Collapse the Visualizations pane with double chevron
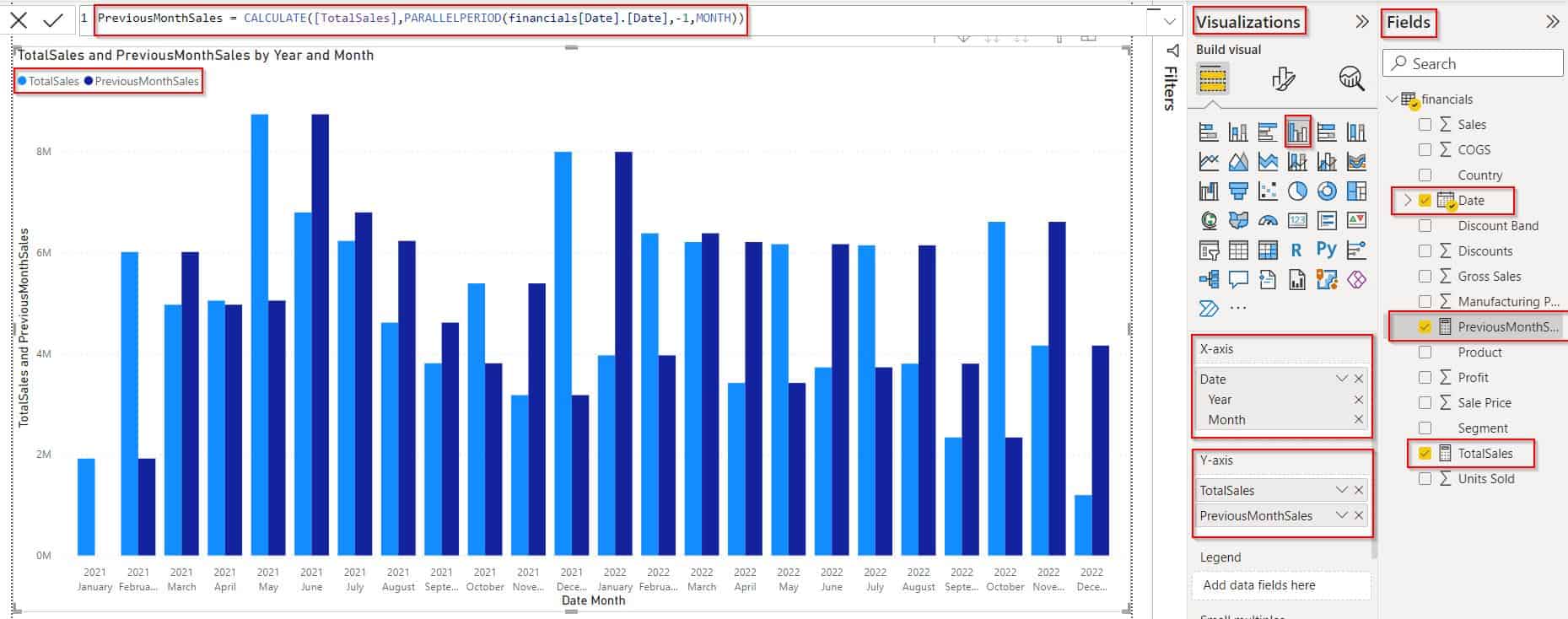Image resolution: width=1568 pixels, height=619 pixels. [1361, 22]
